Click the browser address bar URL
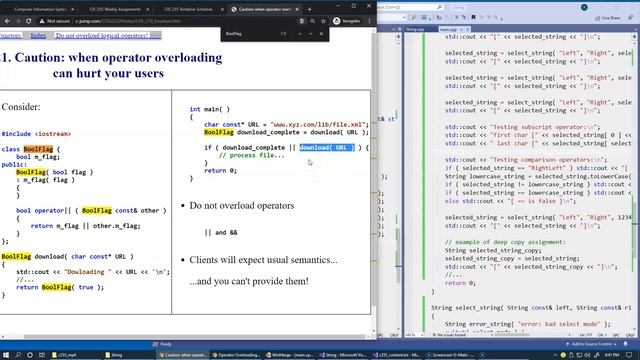The width and height of the screenshot is (640, 360). [129, 21]
